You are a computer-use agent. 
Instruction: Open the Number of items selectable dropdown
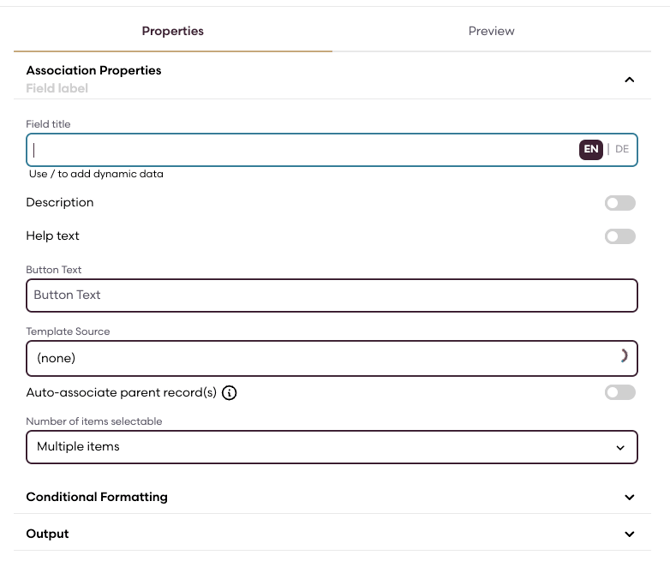[x=330, y=447]
